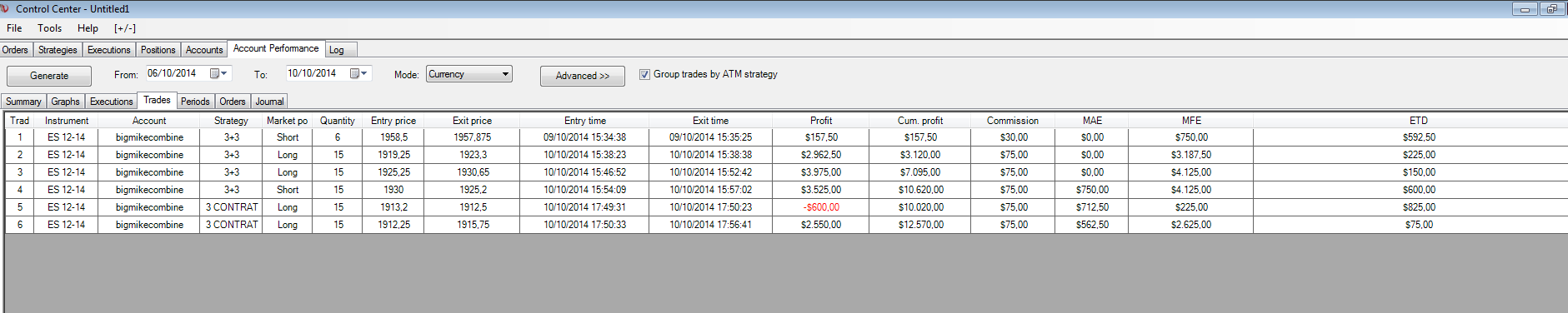Image resolution: width=1568 pixels, height=313 pixels.
Task: Select the Trades sub-tab
Action: point(157,100)
